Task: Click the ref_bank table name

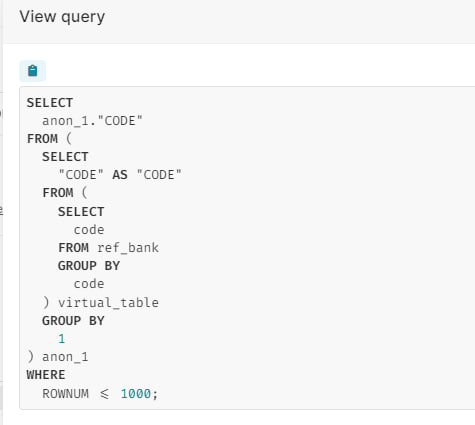Action: 128,248
